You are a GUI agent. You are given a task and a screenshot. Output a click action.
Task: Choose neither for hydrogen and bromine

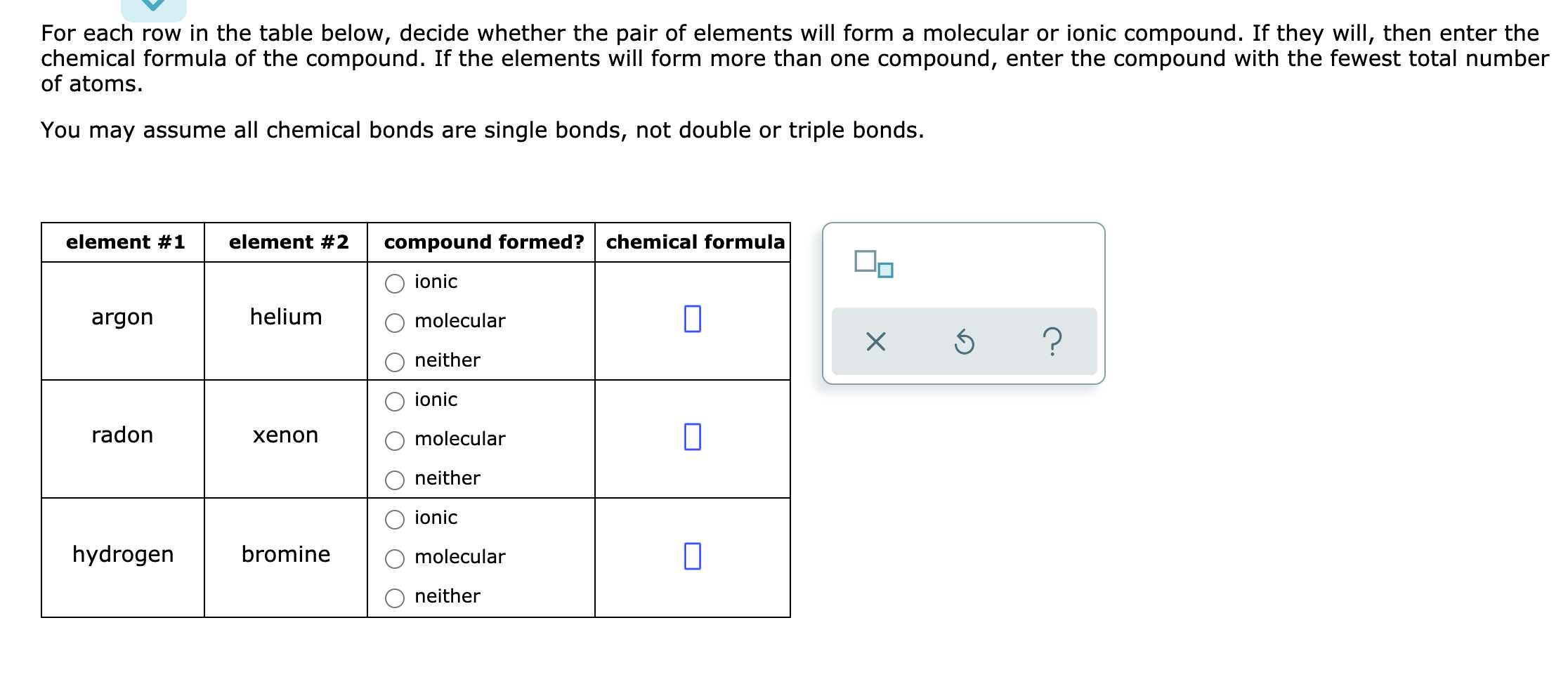[x=396, y=596]
